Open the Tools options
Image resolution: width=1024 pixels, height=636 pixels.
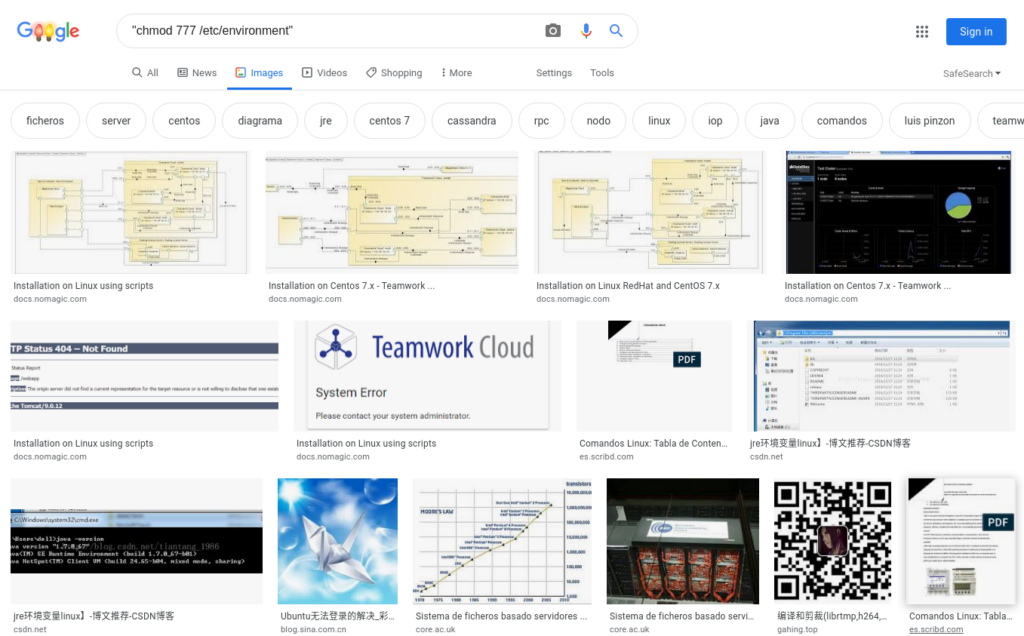point(601,72)
